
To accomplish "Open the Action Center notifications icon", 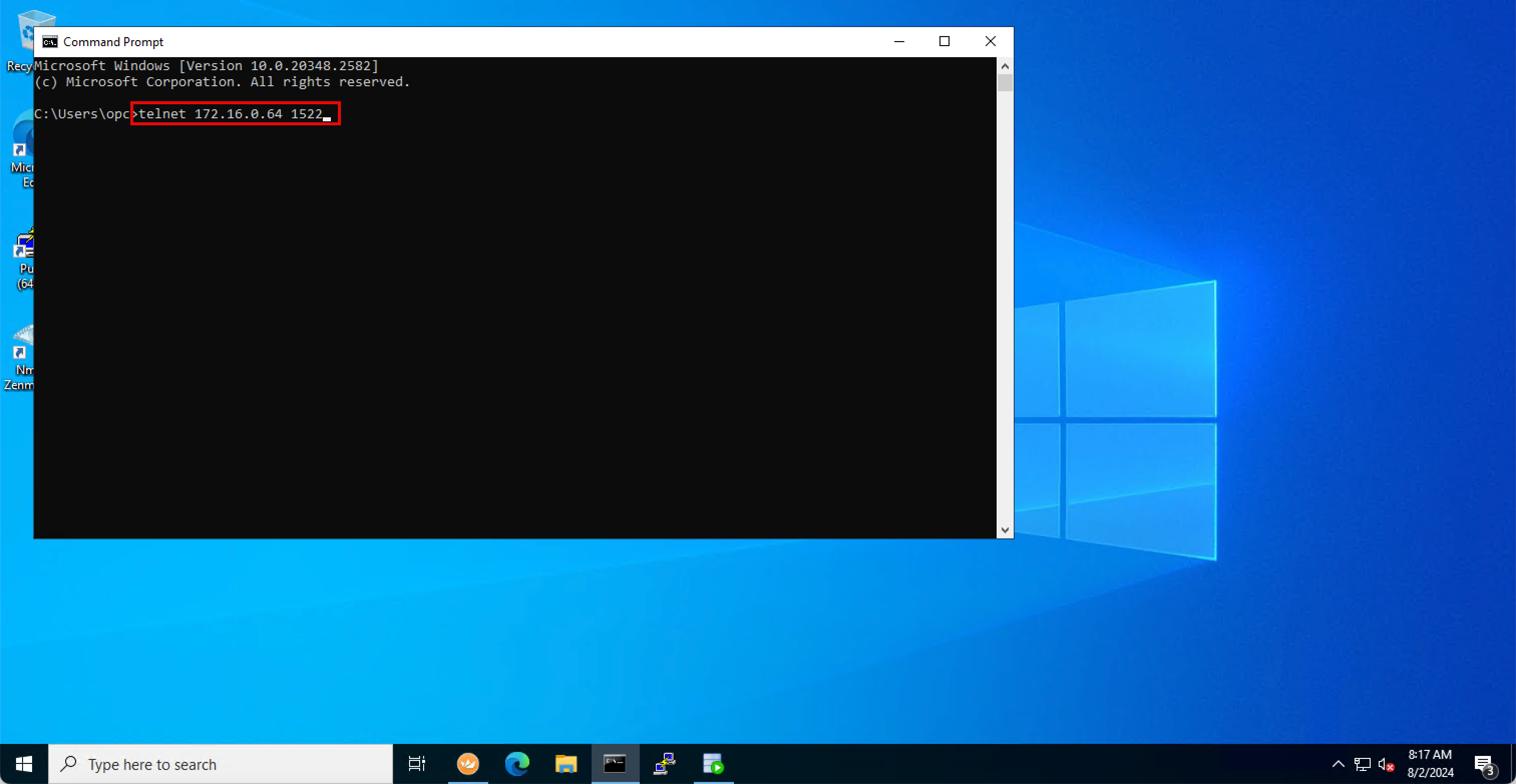I will 1485,764.
